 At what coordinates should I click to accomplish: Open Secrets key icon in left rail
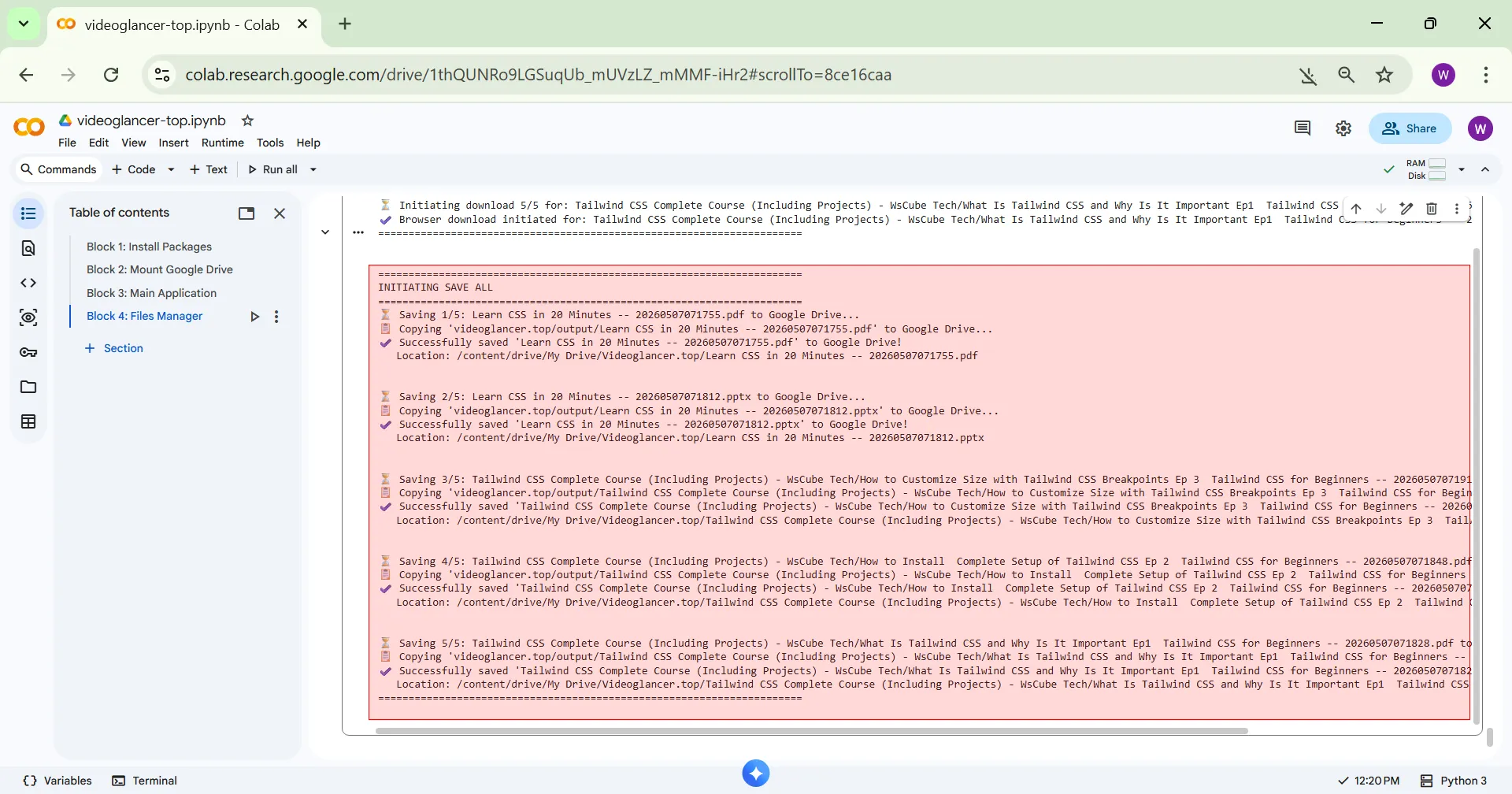(28, 352)
